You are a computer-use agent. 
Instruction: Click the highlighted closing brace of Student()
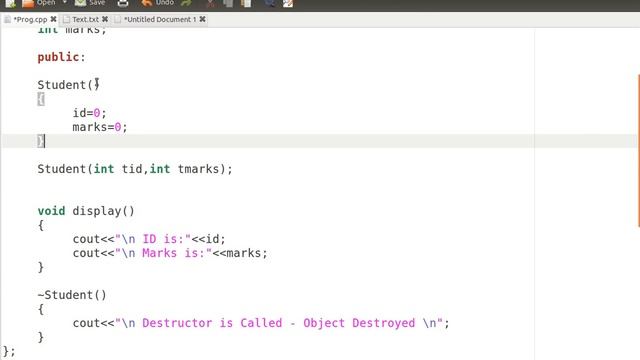(x=41, y=141)
